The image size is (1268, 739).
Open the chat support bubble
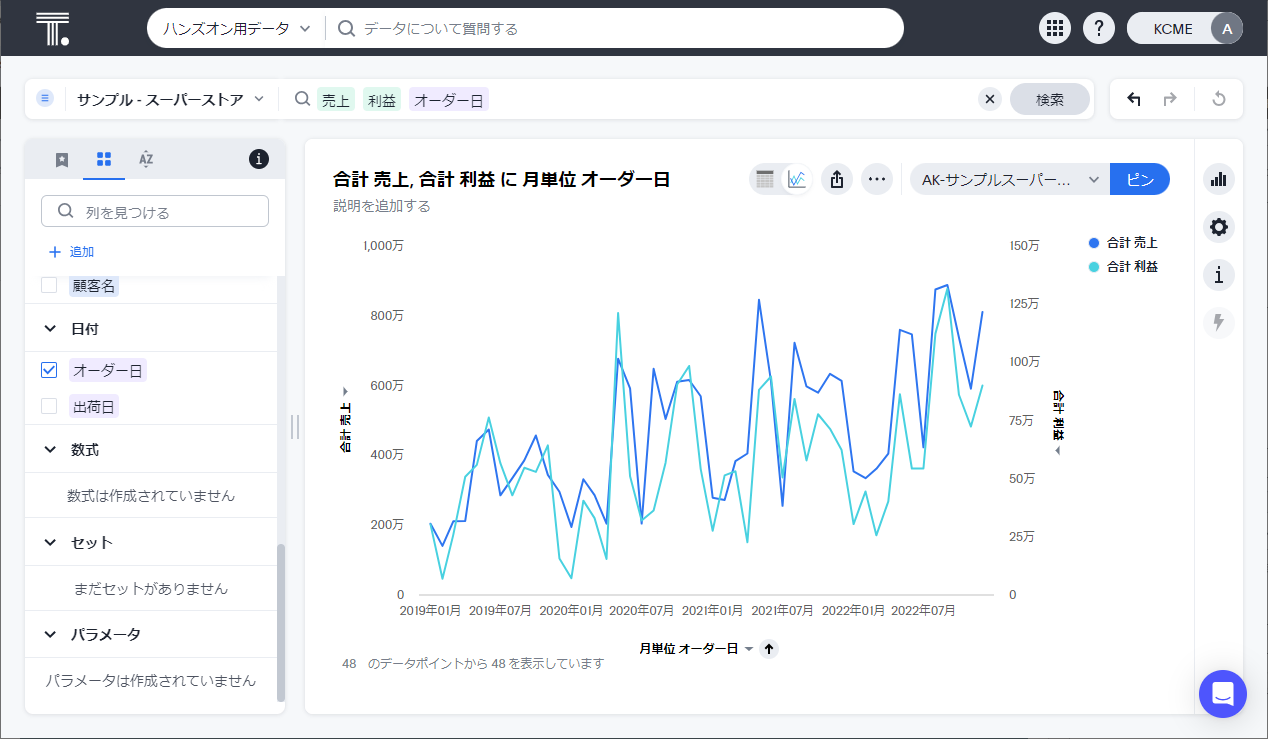coord(1222,694)
